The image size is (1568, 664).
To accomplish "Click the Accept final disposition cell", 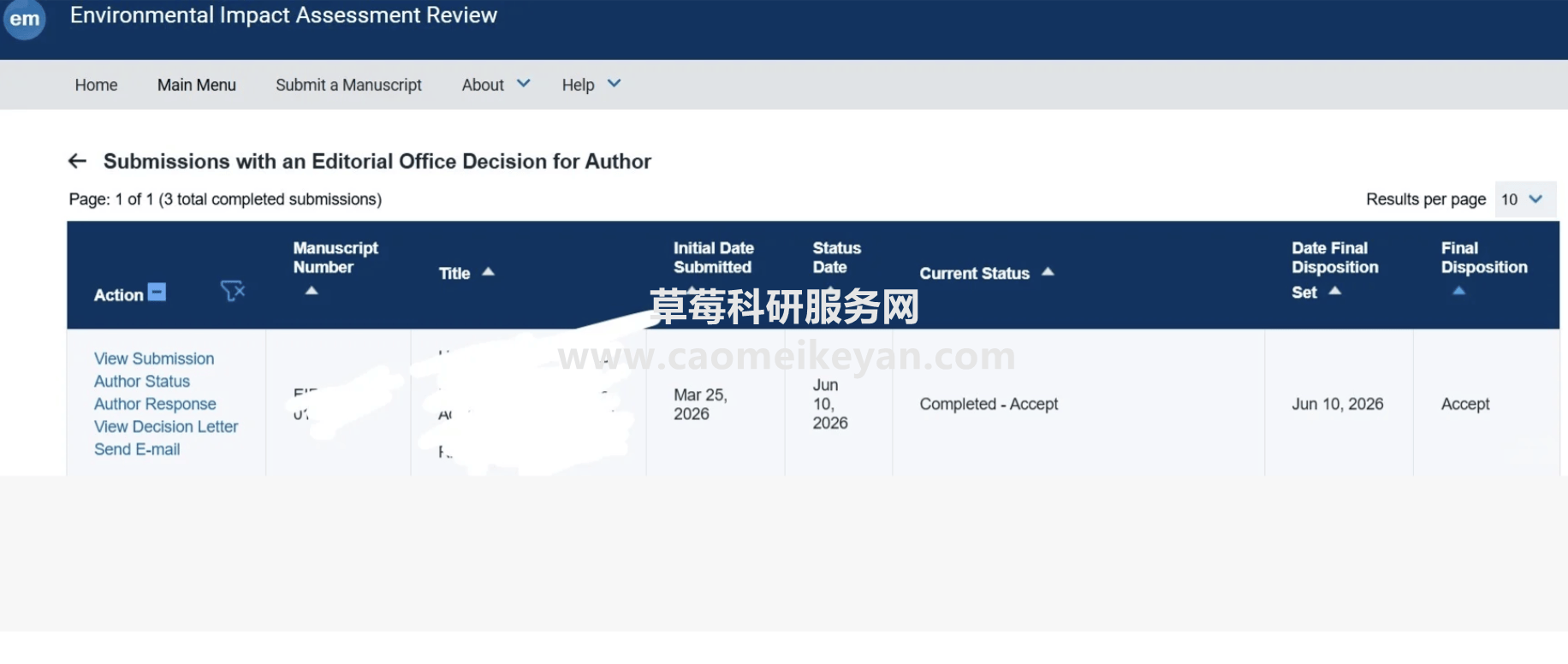I will [x=1465, y=404].
